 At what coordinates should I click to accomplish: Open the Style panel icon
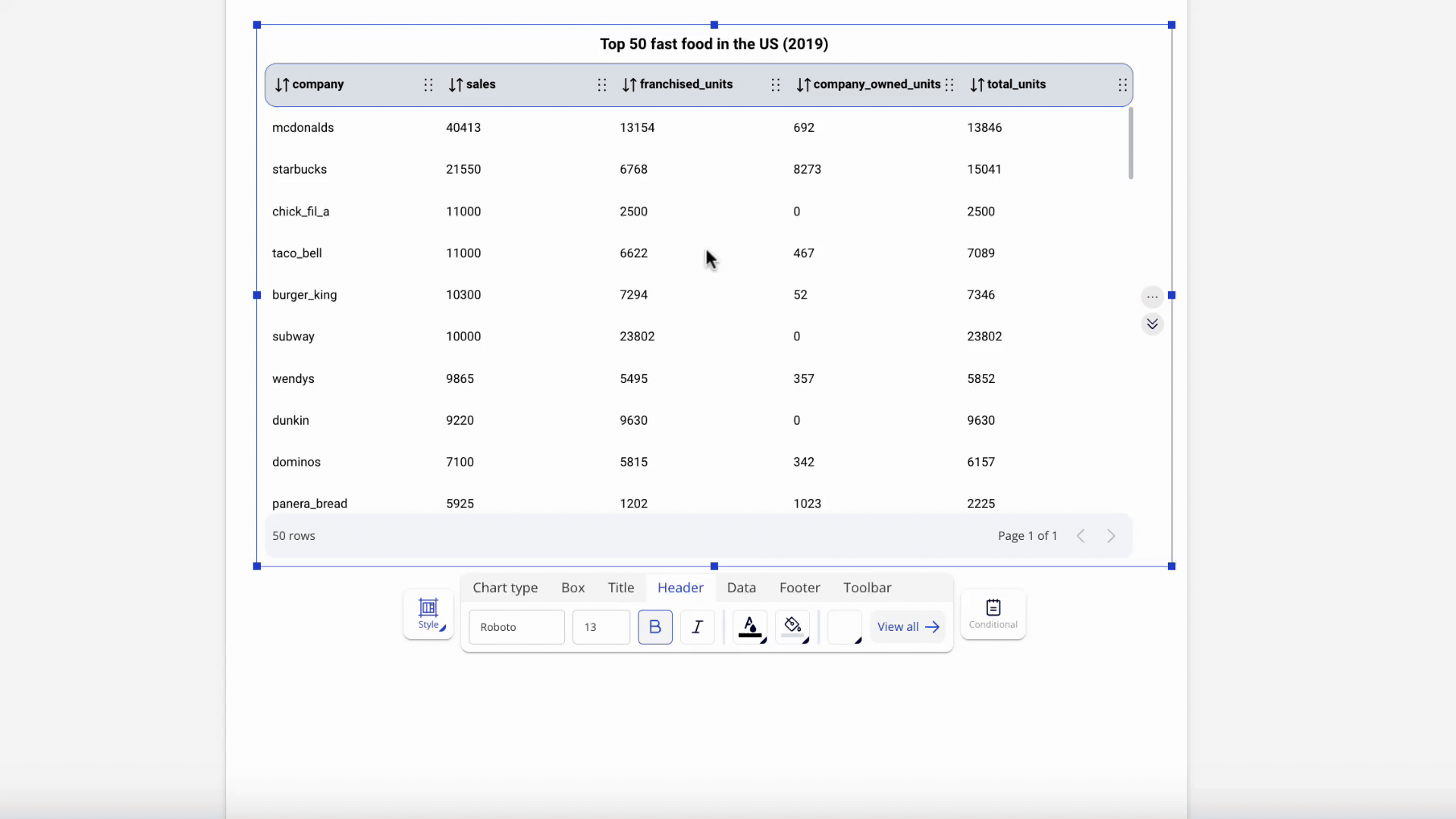[x=428, y=613]
